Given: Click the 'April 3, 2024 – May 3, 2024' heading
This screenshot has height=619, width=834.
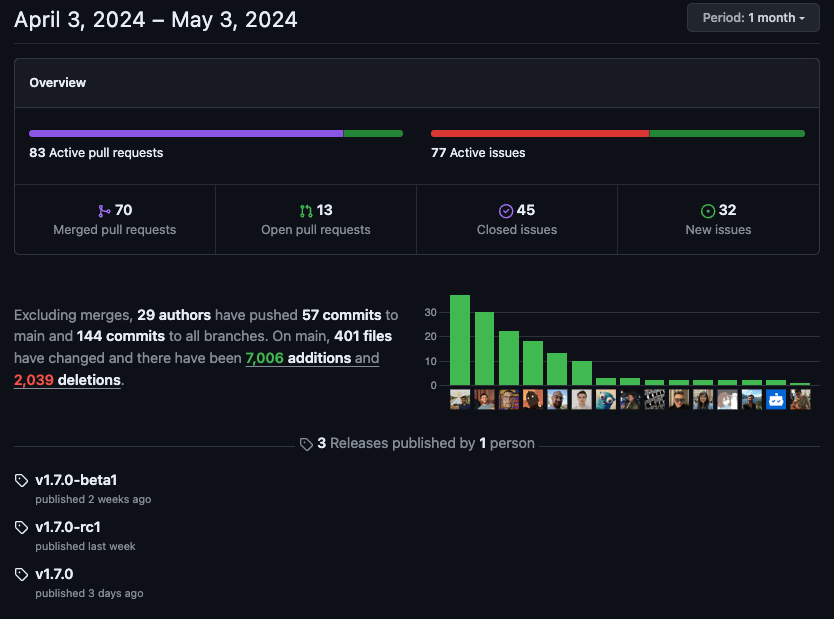Looking at the screenshot, I should [155, 20].
